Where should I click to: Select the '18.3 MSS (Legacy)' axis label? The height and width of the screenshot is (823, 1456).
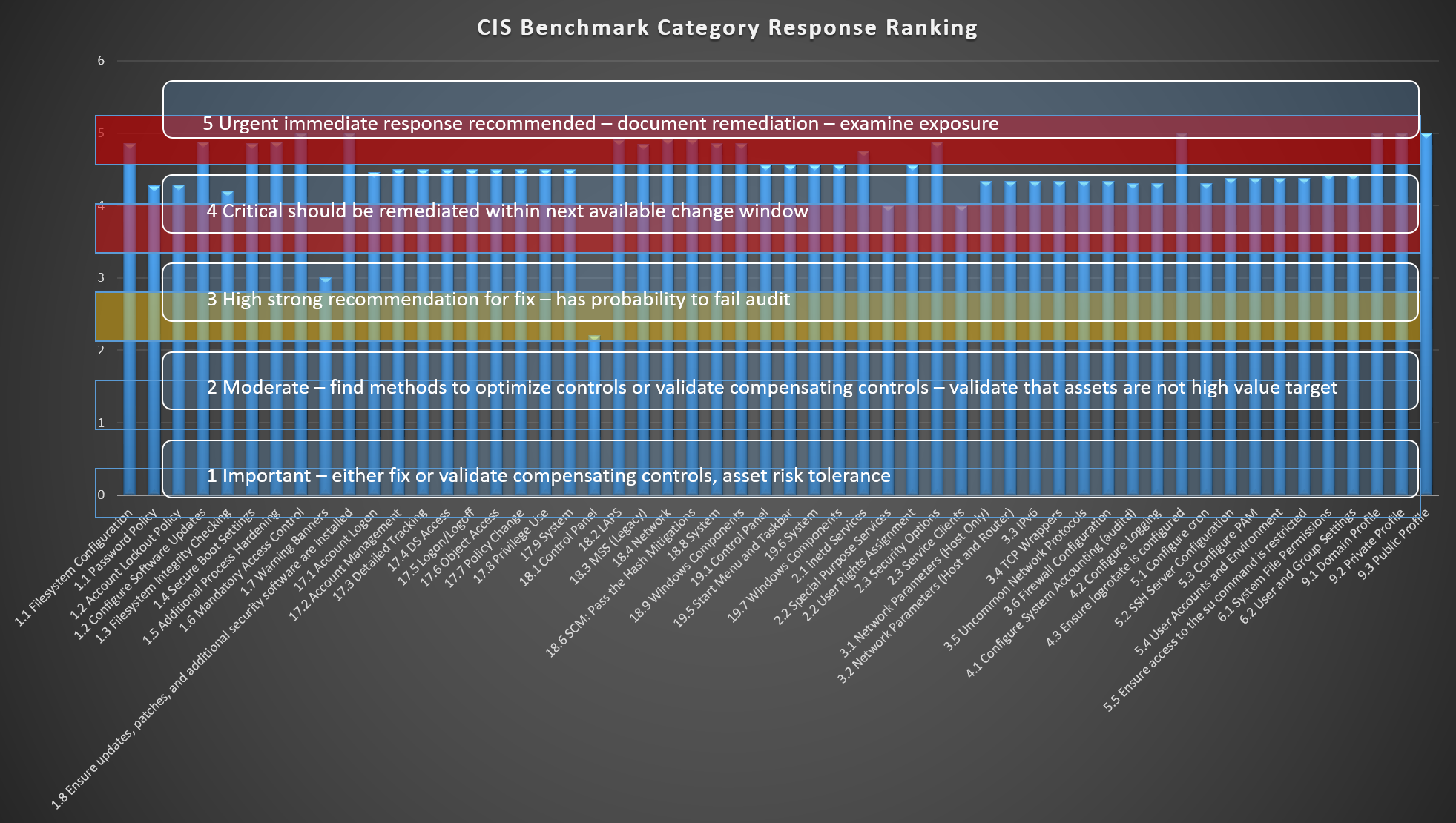(609, 547)
